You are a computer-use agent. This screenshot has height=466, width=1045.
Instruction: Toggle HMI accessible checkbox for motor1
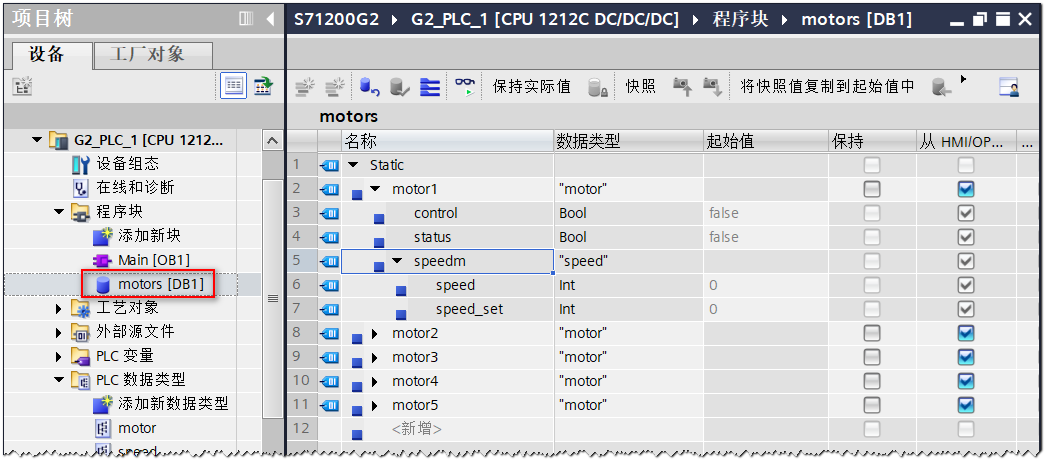(x=966, y=189)
